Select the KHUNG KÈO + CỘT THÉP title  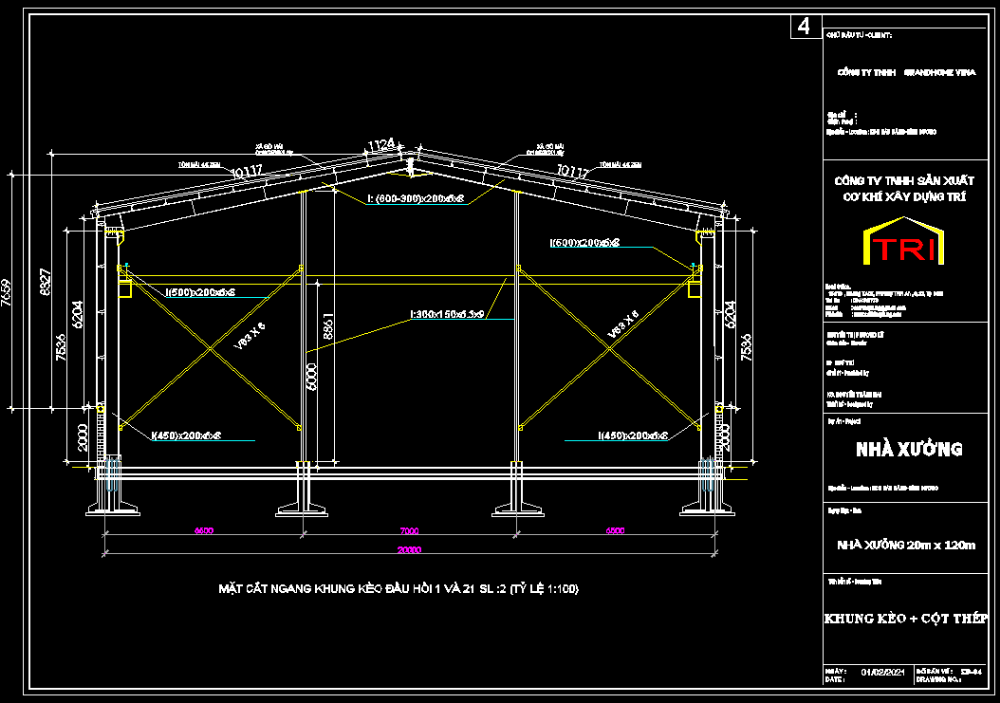(906, 618)
